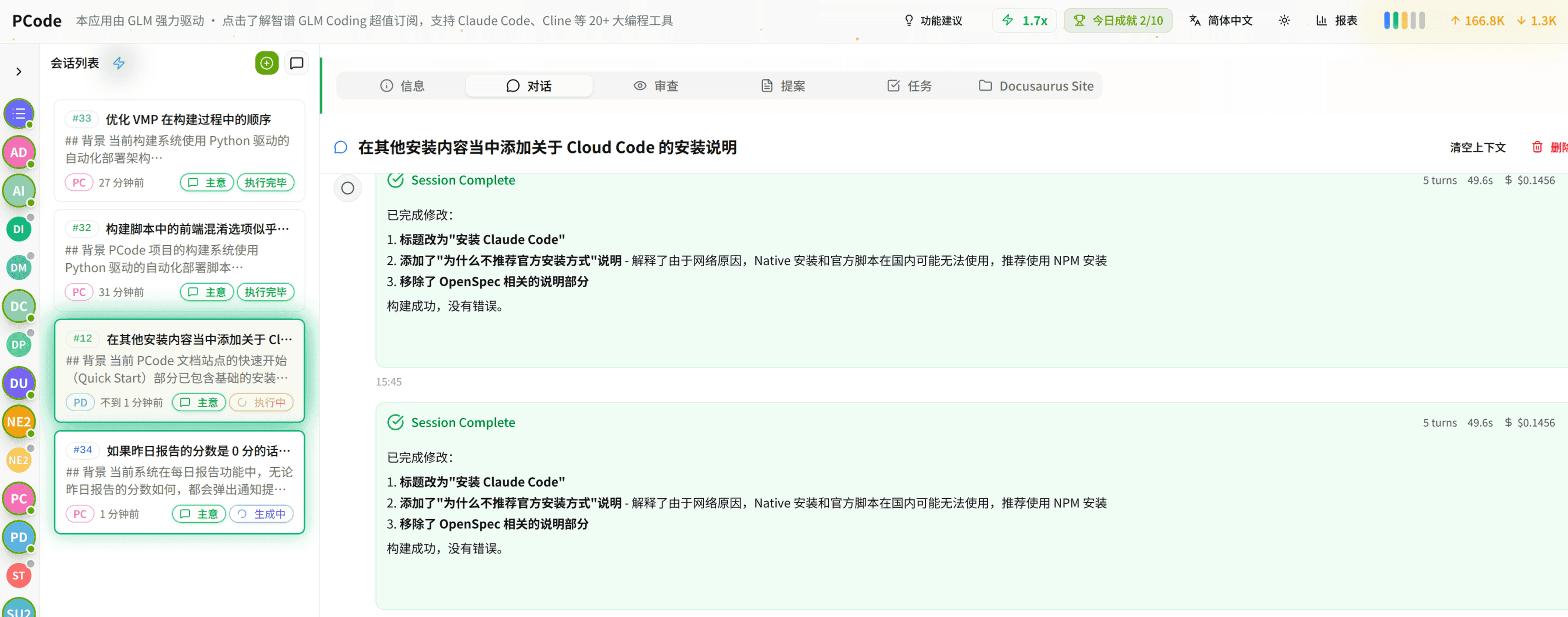Open the 1.7x speed selector
The height and width of the screenshot is (617, 1568).
(x=1025, y=20)
